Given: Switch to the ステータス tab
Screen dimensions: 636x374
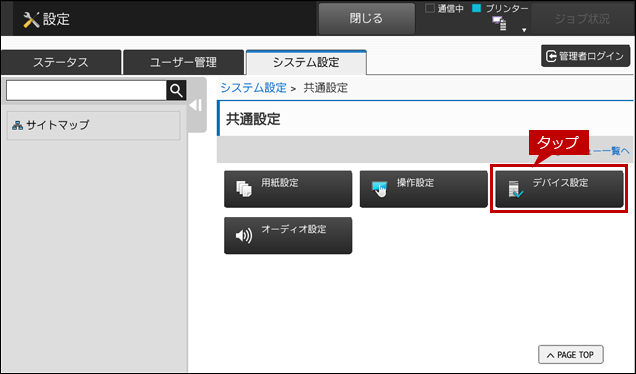Looking at the screenshot, I should (x=61, y=62).
